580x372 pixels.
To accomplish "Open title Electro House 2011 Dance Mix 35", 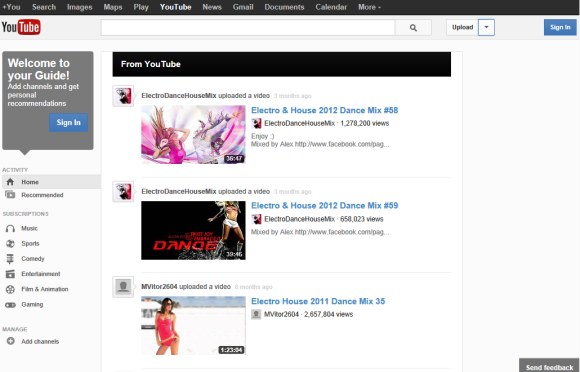I will pos(318,301).
